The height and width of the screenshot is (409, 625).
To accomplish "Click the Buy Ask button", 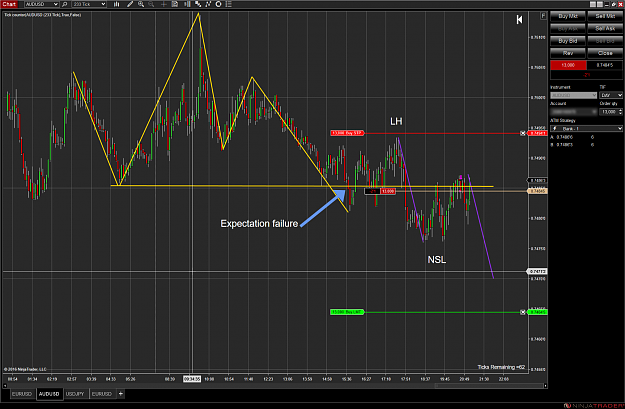I will point(568,29).
